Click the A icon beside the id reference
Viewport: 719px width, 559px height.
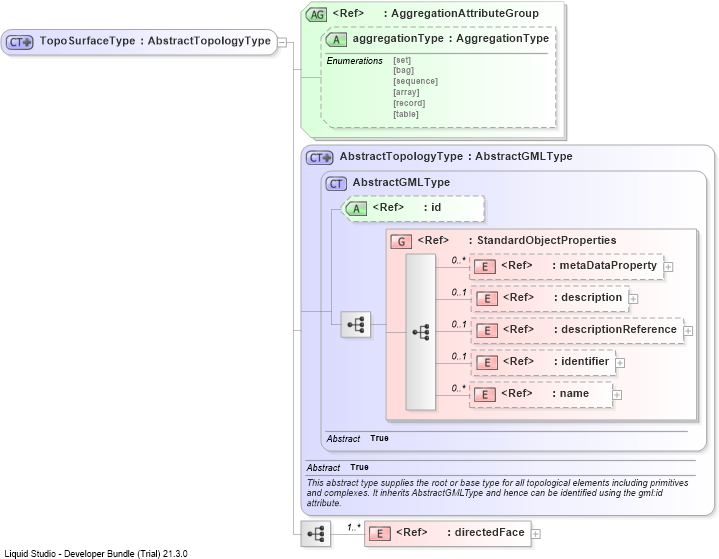pos(356,209)
